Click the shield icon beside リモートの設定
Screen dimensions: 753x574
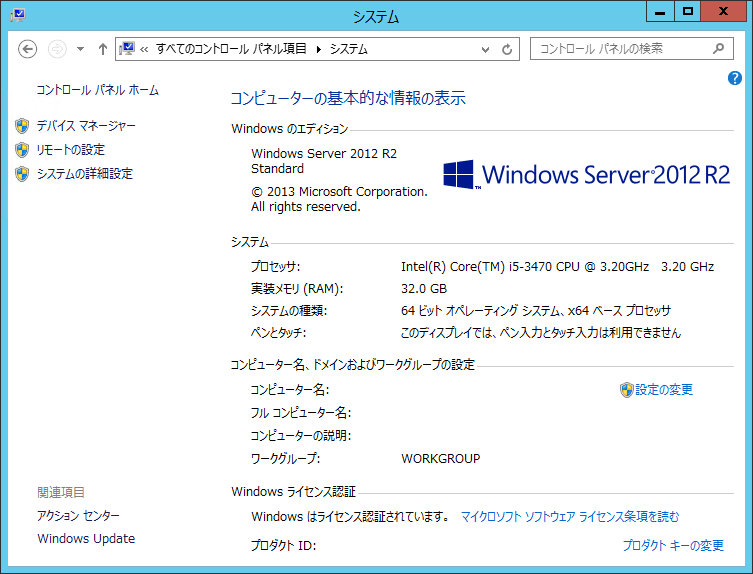pos(22,150)
